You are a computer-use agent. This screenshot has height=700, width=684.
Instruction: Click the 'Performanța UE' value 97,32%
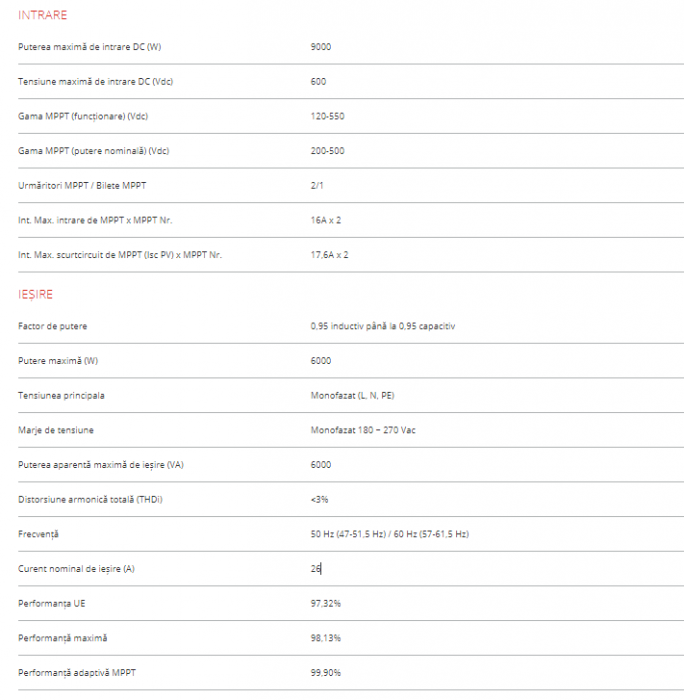[326, 603]
